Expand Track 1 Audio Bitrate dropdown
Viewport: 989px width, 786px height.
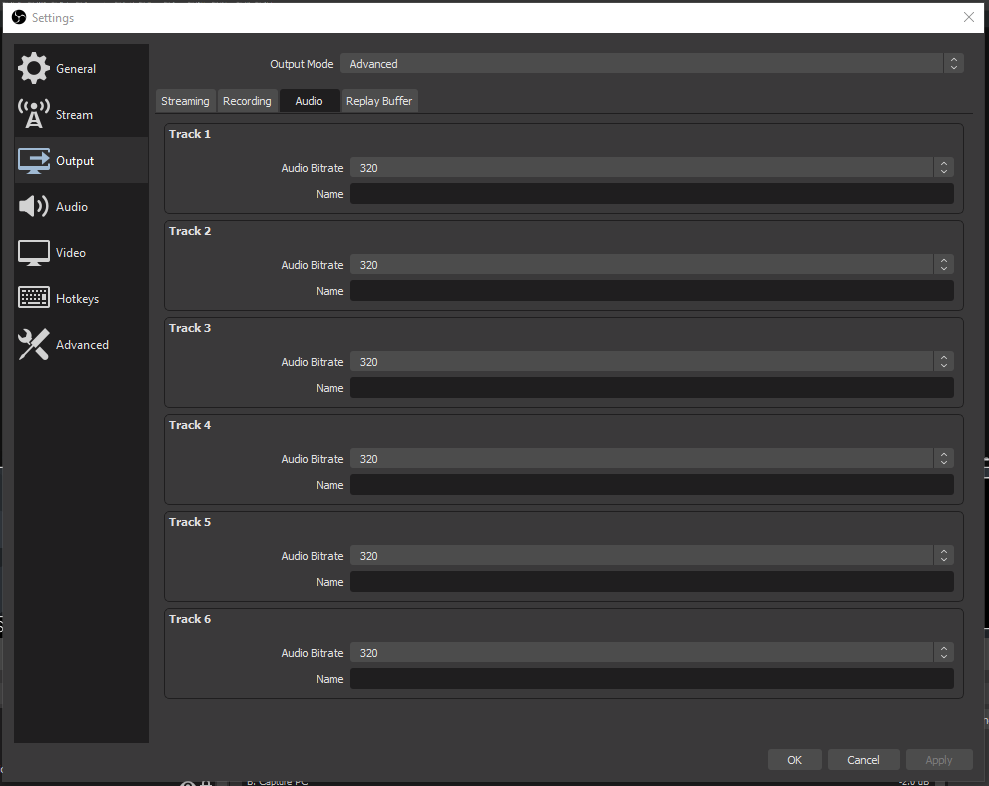tap(652, 168)
